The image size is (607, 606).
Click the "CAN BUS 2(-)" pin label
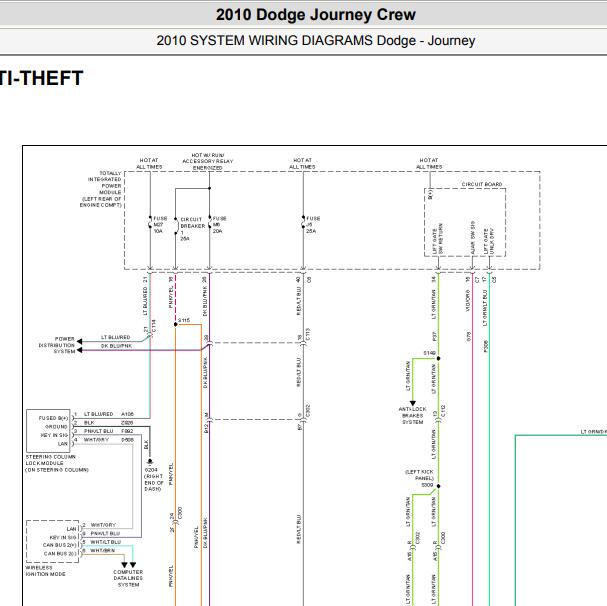click(60, 554)
